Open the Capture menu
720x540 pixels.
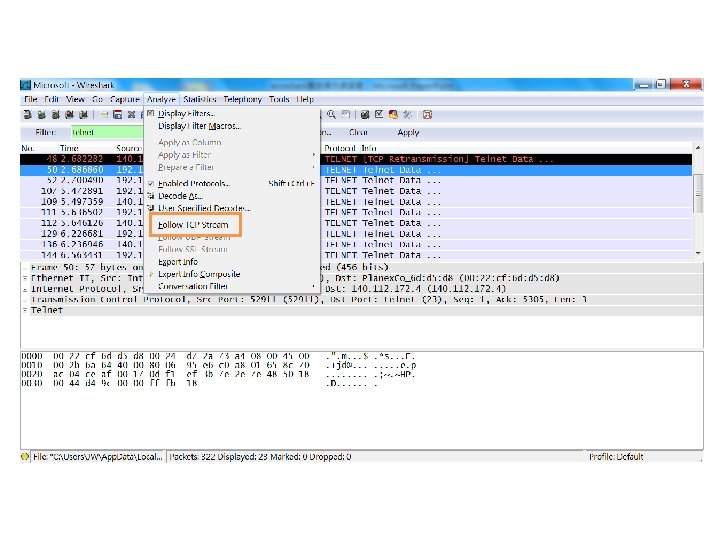(x=124, y=99)
